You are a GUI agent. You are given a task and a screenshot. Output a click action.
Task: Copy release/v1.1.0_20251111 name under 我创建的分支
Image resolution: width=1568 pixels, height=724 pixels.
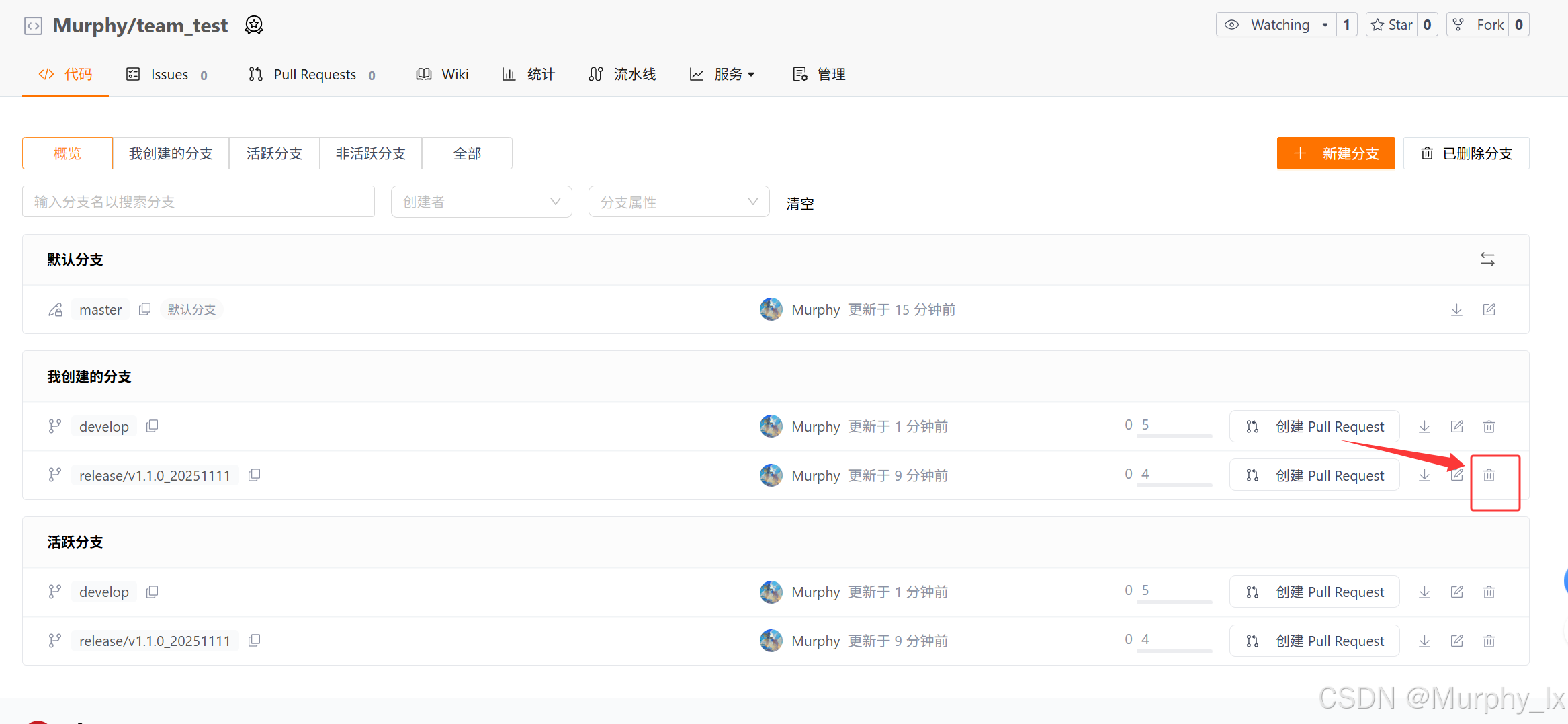coord(254,475)
